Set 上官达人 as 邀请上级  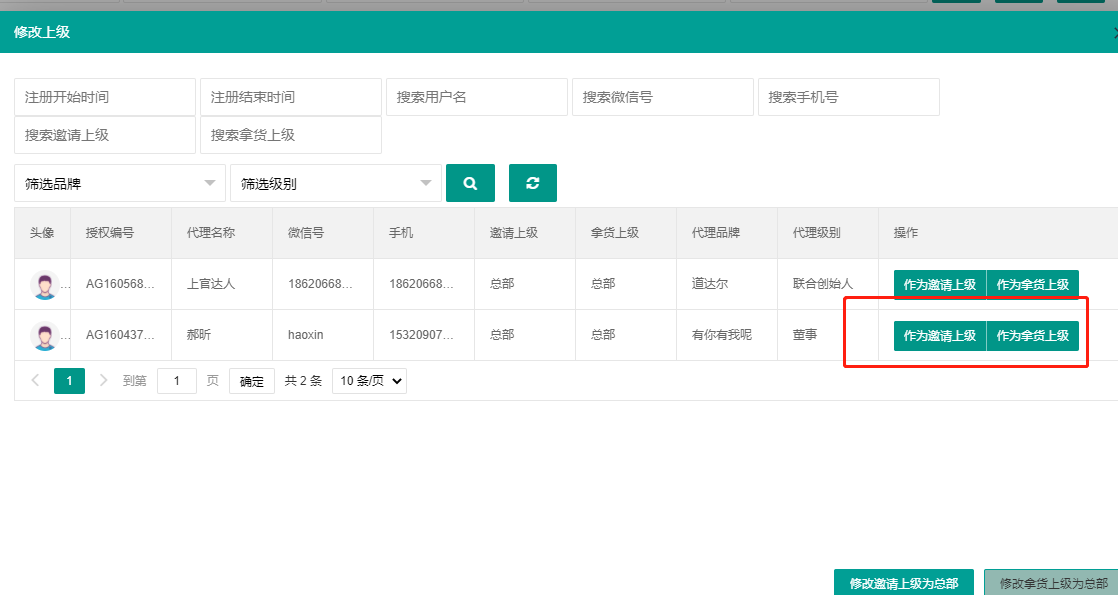[939, 285]
